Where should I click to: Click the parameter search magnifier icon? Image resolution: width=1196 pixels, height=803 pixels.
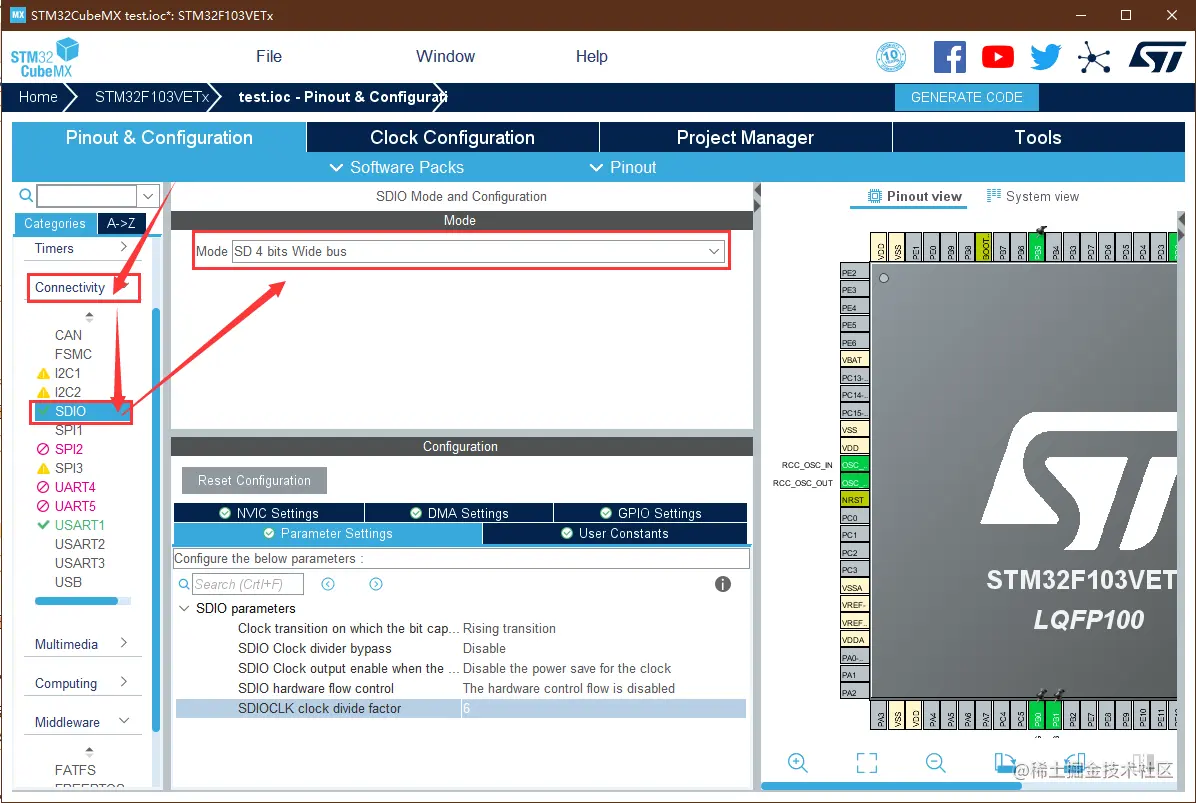(x=184, y=584)
